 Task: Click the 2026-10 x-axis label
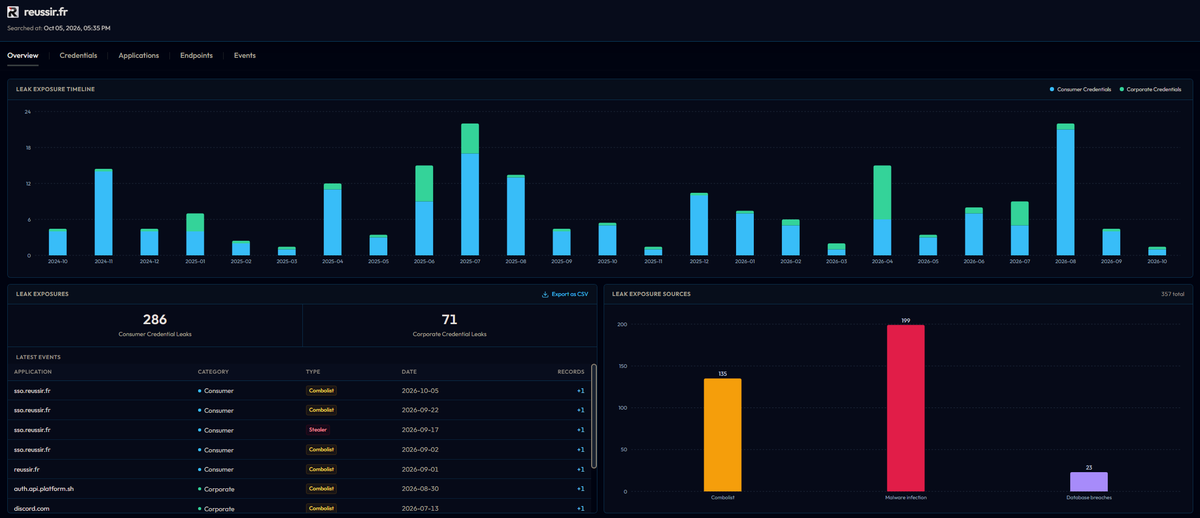click(1157, 262)
